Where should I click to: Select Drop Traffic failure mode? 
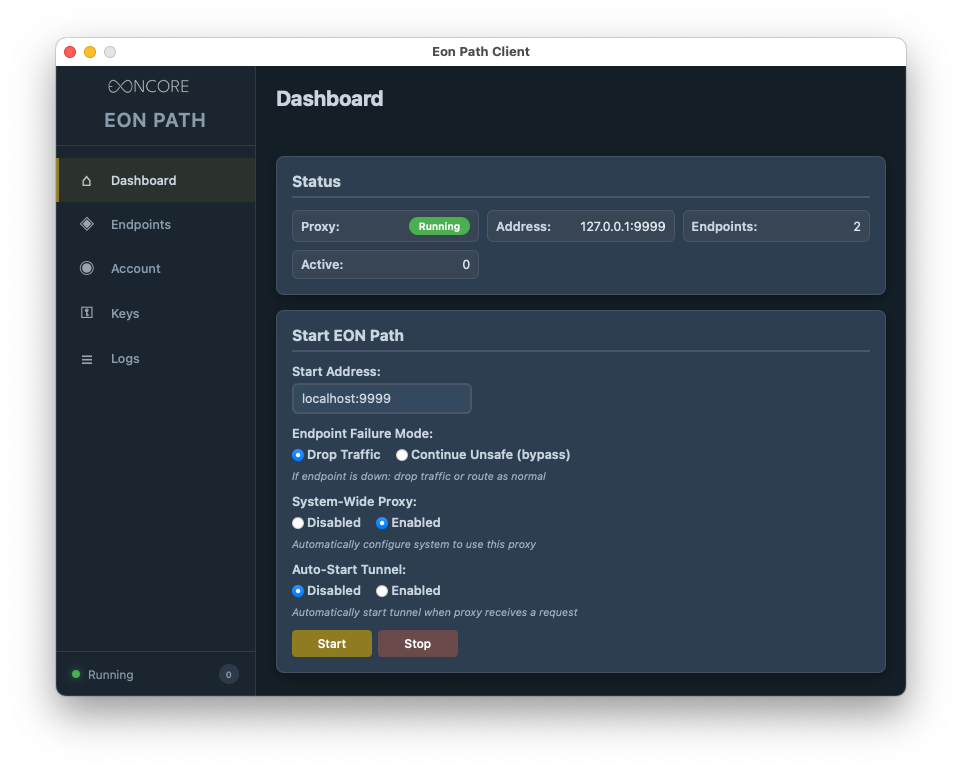[x=298, y=455]
